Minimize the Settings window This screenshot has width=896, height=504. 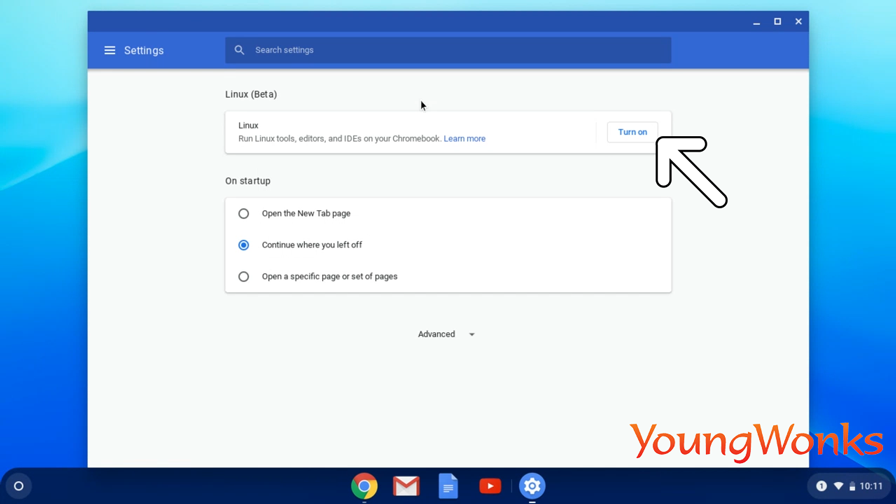click(x=757, y=22)
